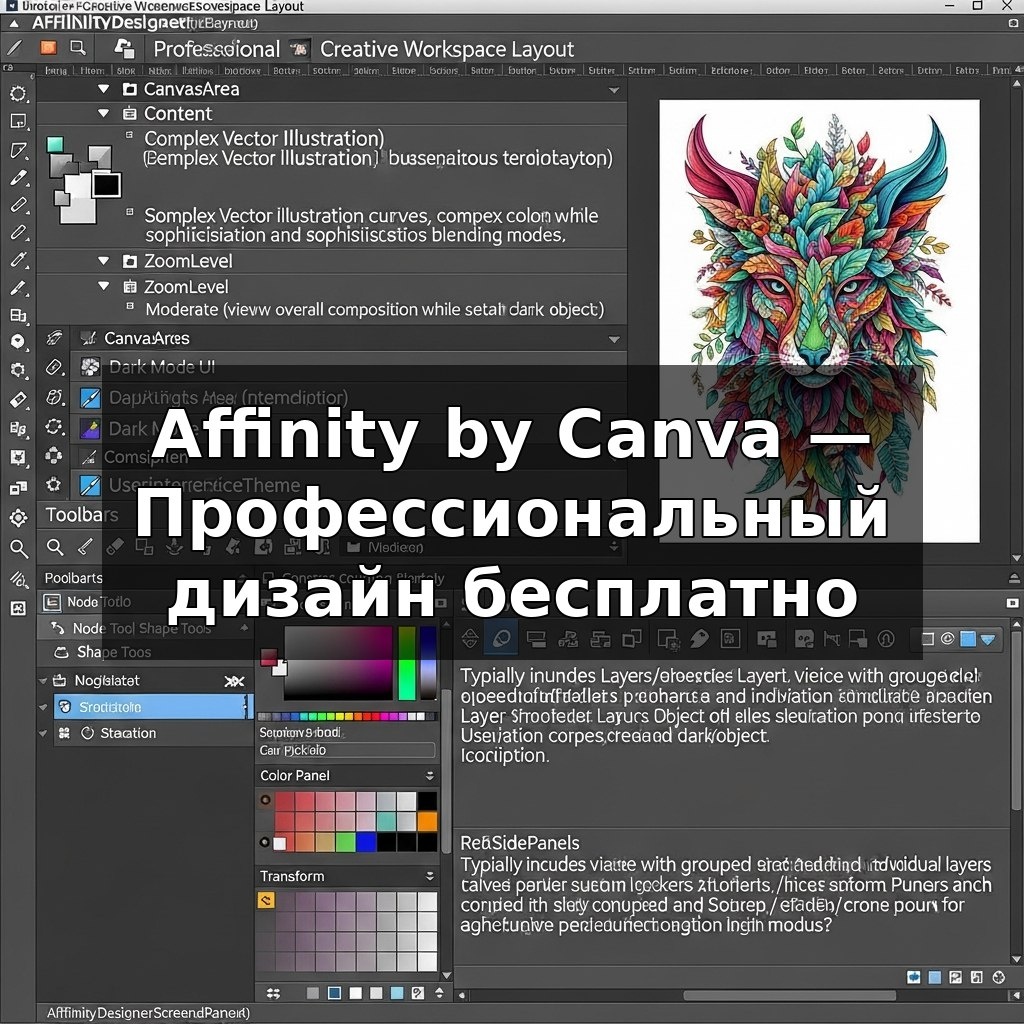This screenshot has width=1024, height=1024.
Task: Open the chevron dropdown on CanvasArea row
Action: (614, 90)
